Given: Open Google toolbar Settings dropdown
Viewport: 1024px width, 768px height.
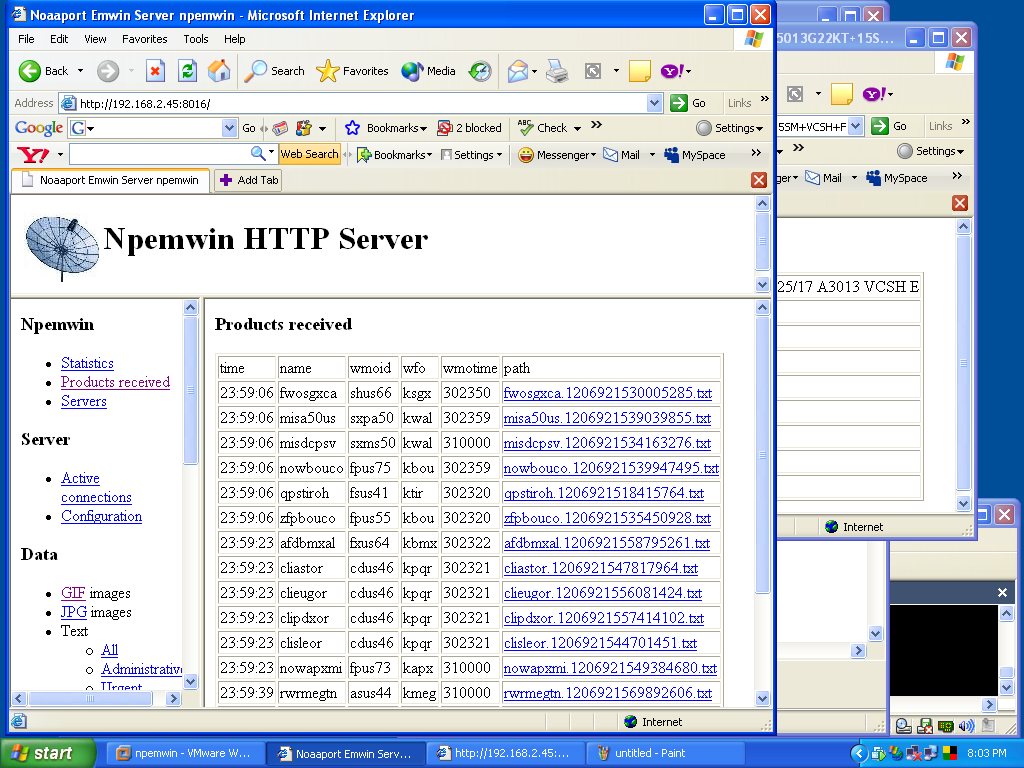Looking at the screenshot, I should coord(730,128).
